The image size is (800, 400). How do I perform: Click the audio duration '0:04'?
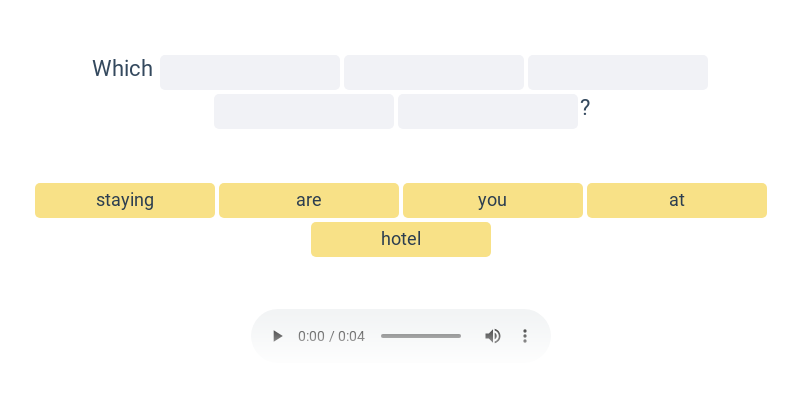click(352, 336)
